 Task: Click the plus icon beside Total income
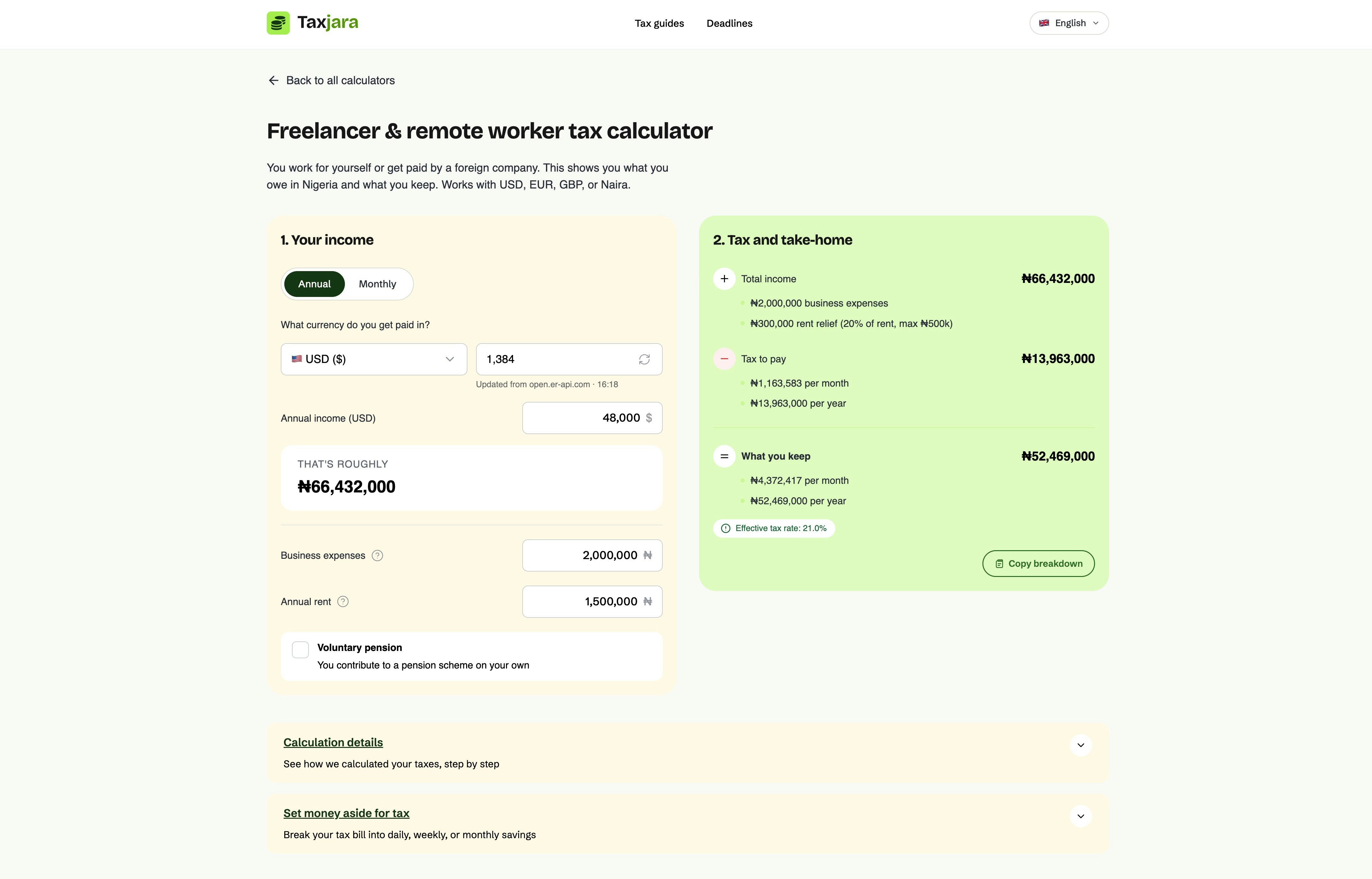click(x=724, y=278)
